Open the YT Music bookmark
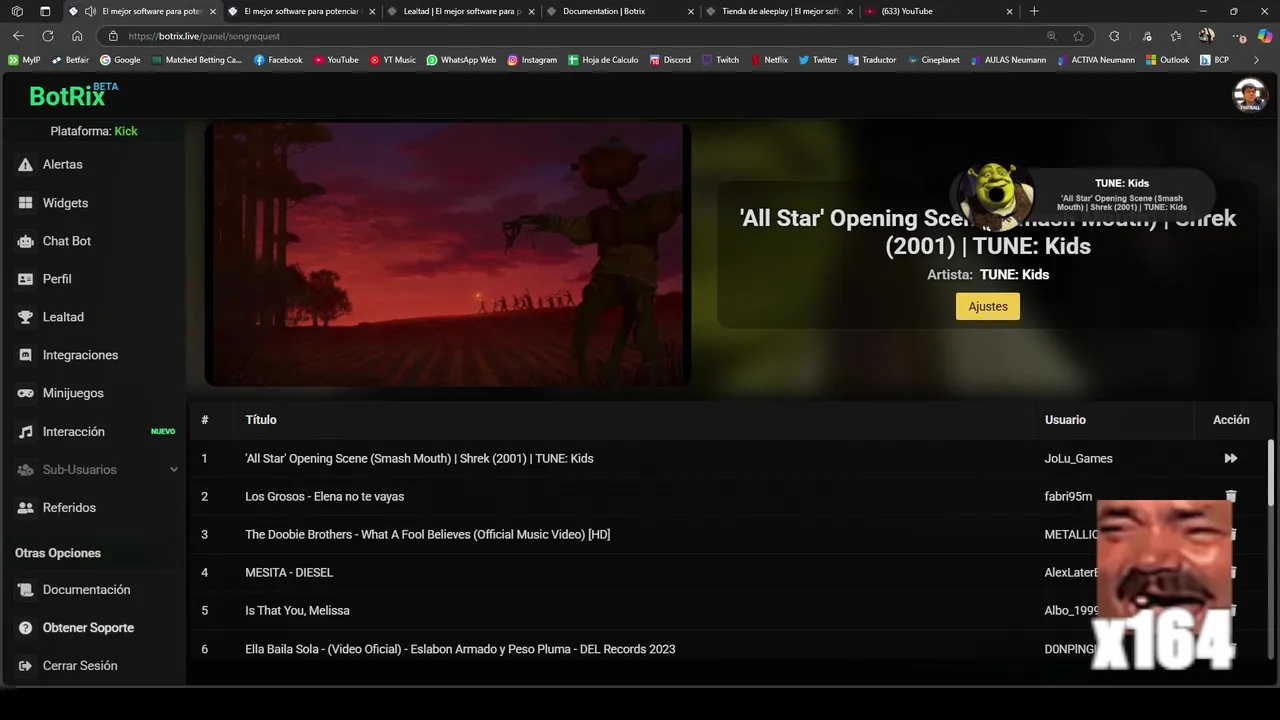Screen dimensions: 1280x720 pos(392,60)
